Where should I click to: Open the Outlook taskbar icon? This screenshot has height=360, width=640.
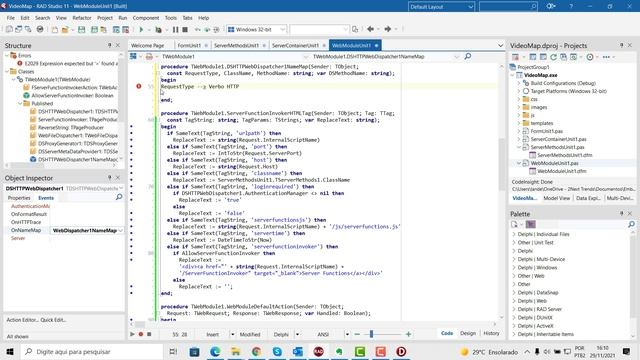(x=298, y=351)
